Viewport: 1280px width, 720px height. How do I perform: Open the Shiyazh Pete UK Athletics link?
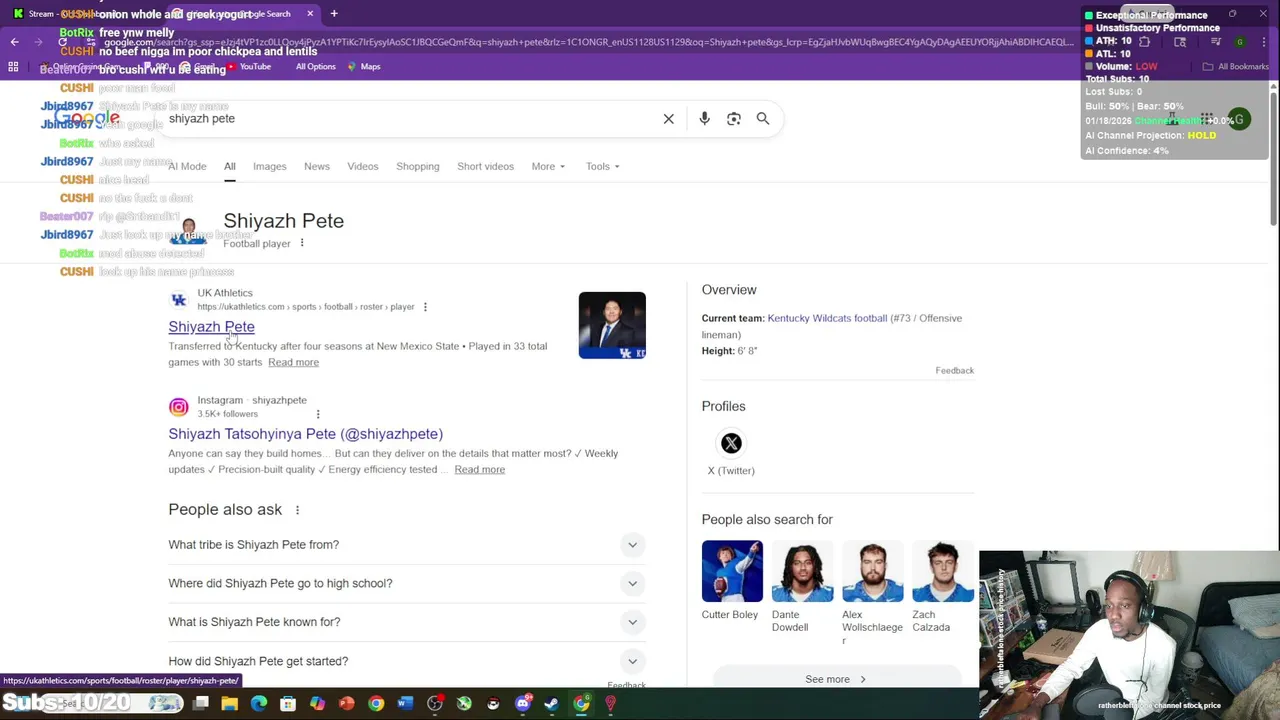click(x=211, y=327)
